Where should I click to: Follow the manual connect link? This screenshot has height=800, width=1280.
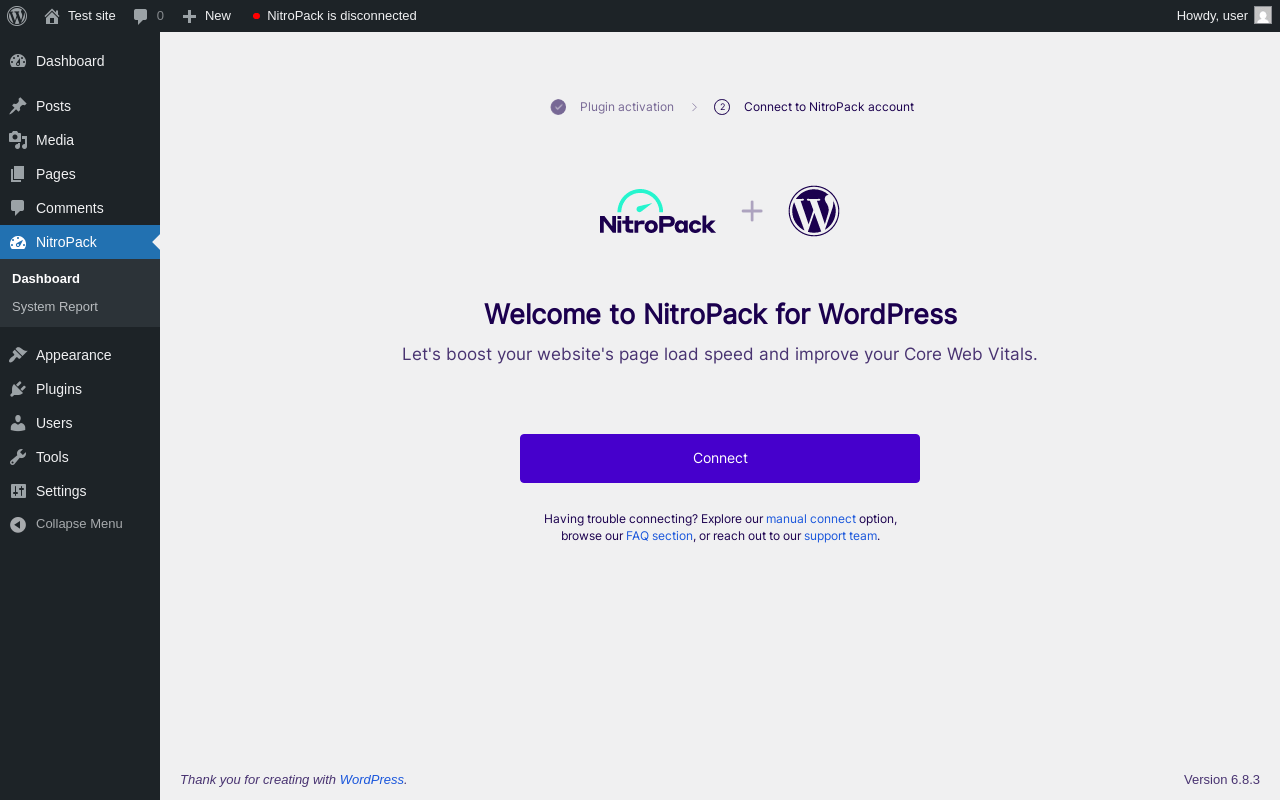point(811,519)
